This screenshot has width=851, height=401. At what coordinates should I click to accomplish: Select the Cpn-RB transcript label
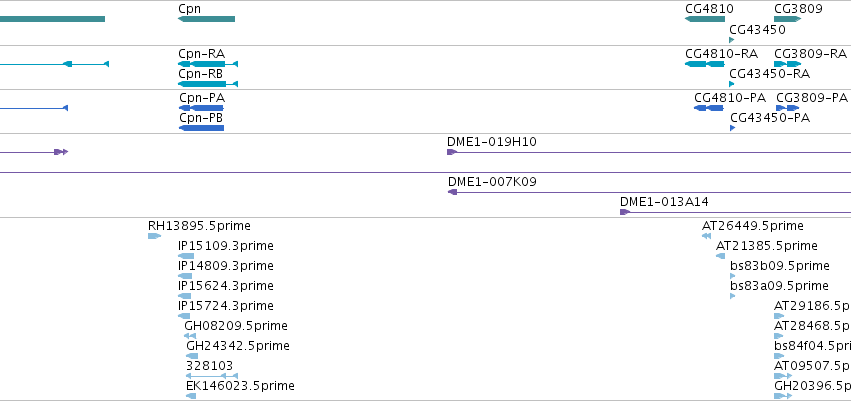200,73
